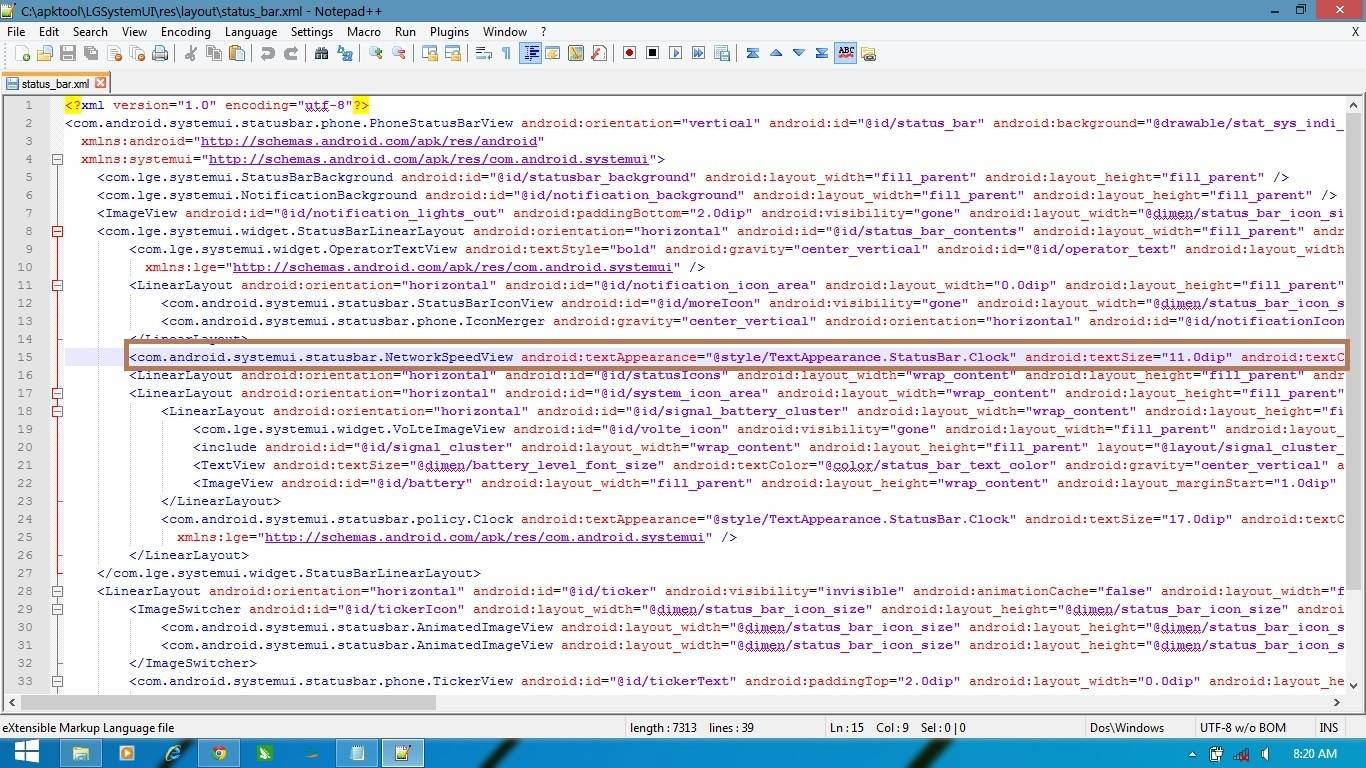1366x768 pixels.
Task: Select the status_bar.xml tab
Action: (x=54, y=84)
